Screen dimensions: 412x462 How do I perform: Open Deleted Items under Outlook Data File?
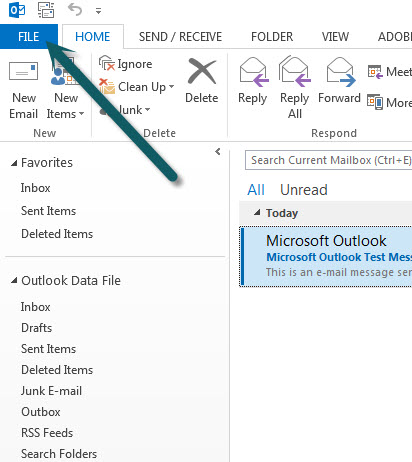point(57,370)
